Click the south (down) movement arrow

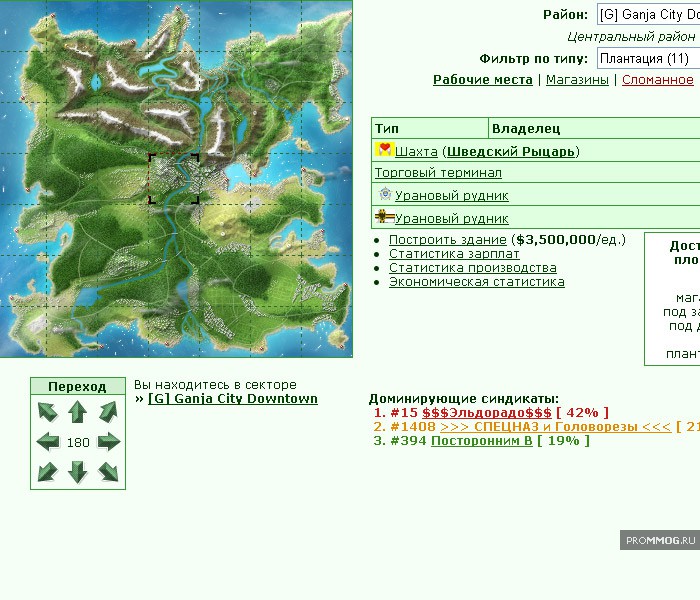click(x=78, y=471)
